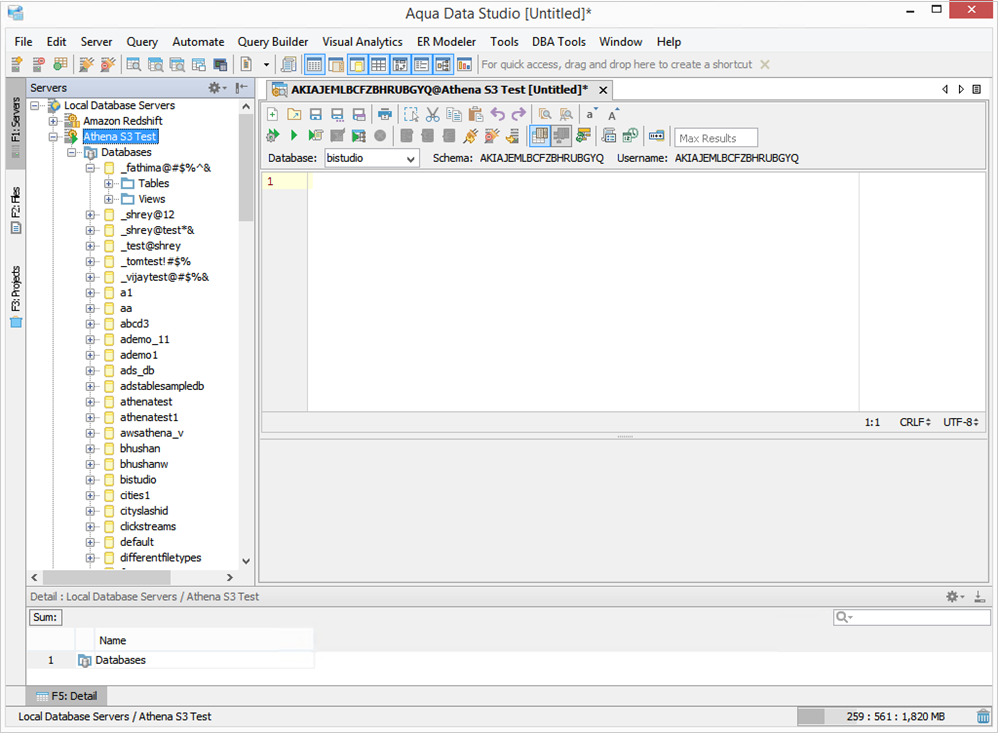The width and height of the screenshot is (998, 733).
Task: Click the gray Stop execution circle
Action: click(380, 135)
